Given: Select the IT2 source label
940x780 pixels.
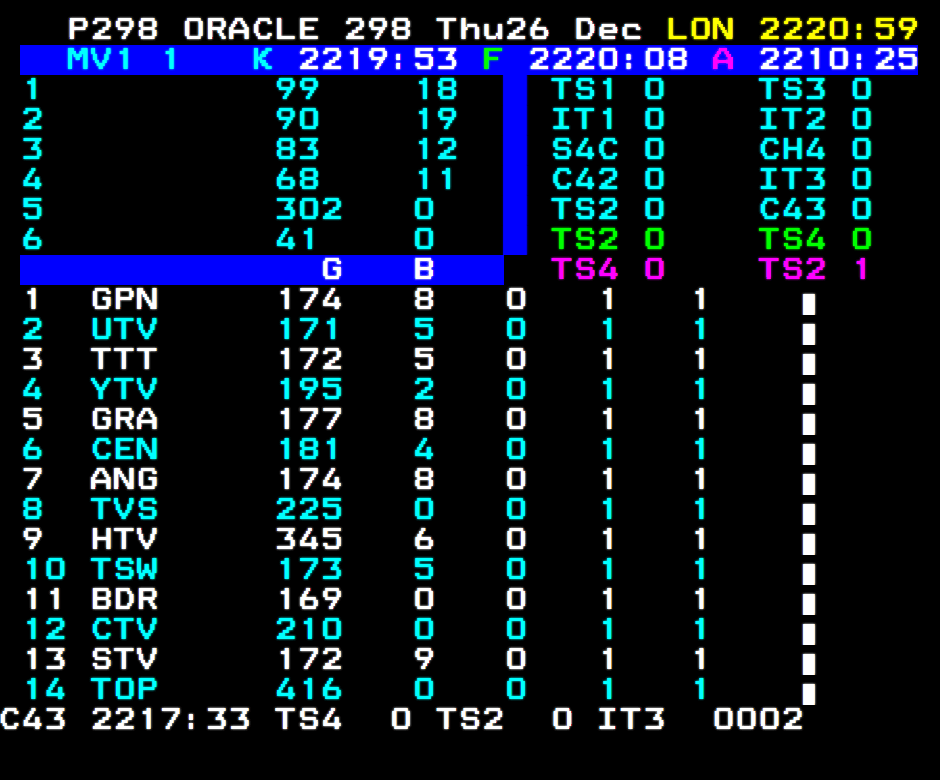Looking at the screenshot, I should [792, 119].
